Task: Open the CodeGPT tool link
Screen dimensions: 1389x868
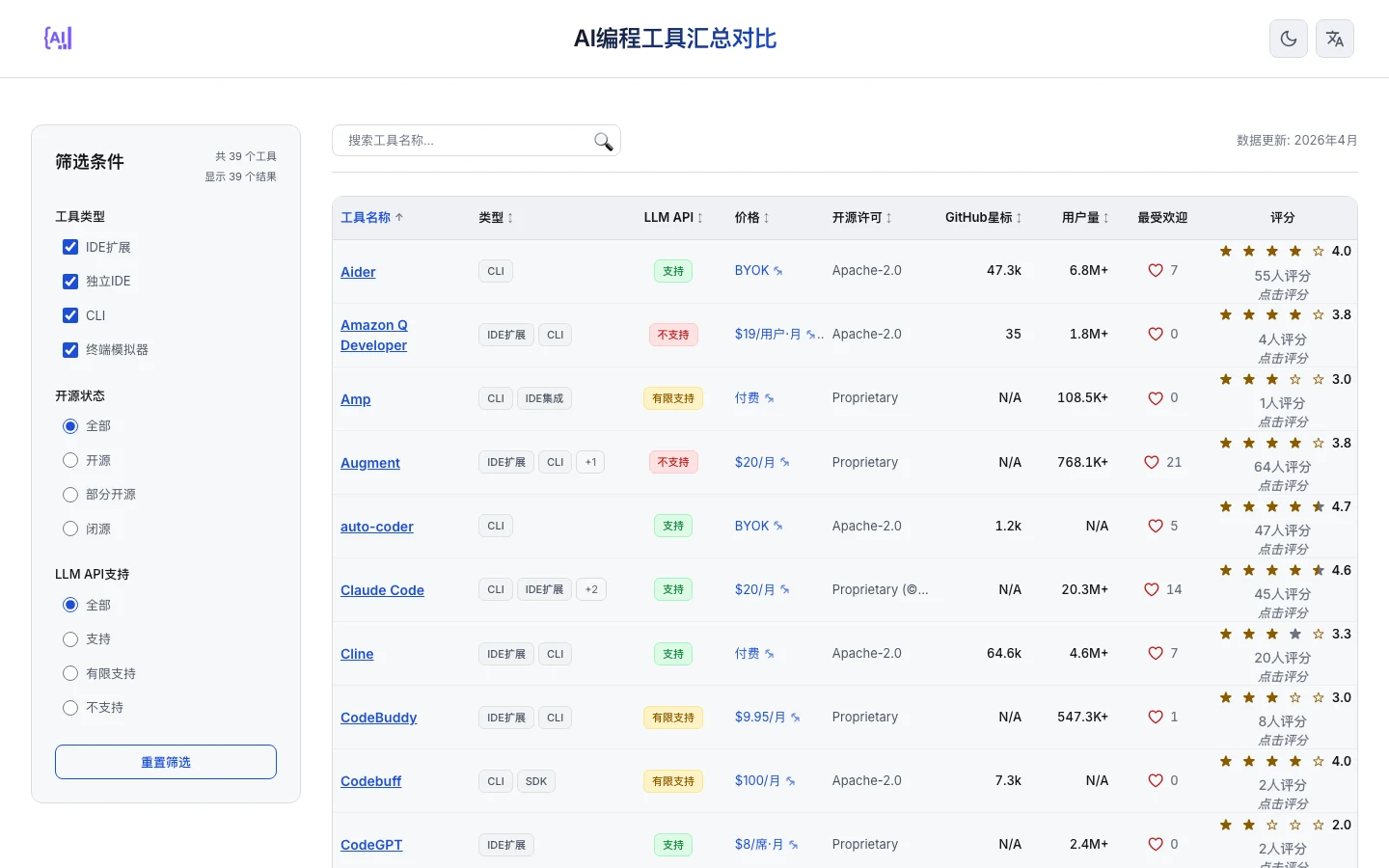Action: [371, 845]
